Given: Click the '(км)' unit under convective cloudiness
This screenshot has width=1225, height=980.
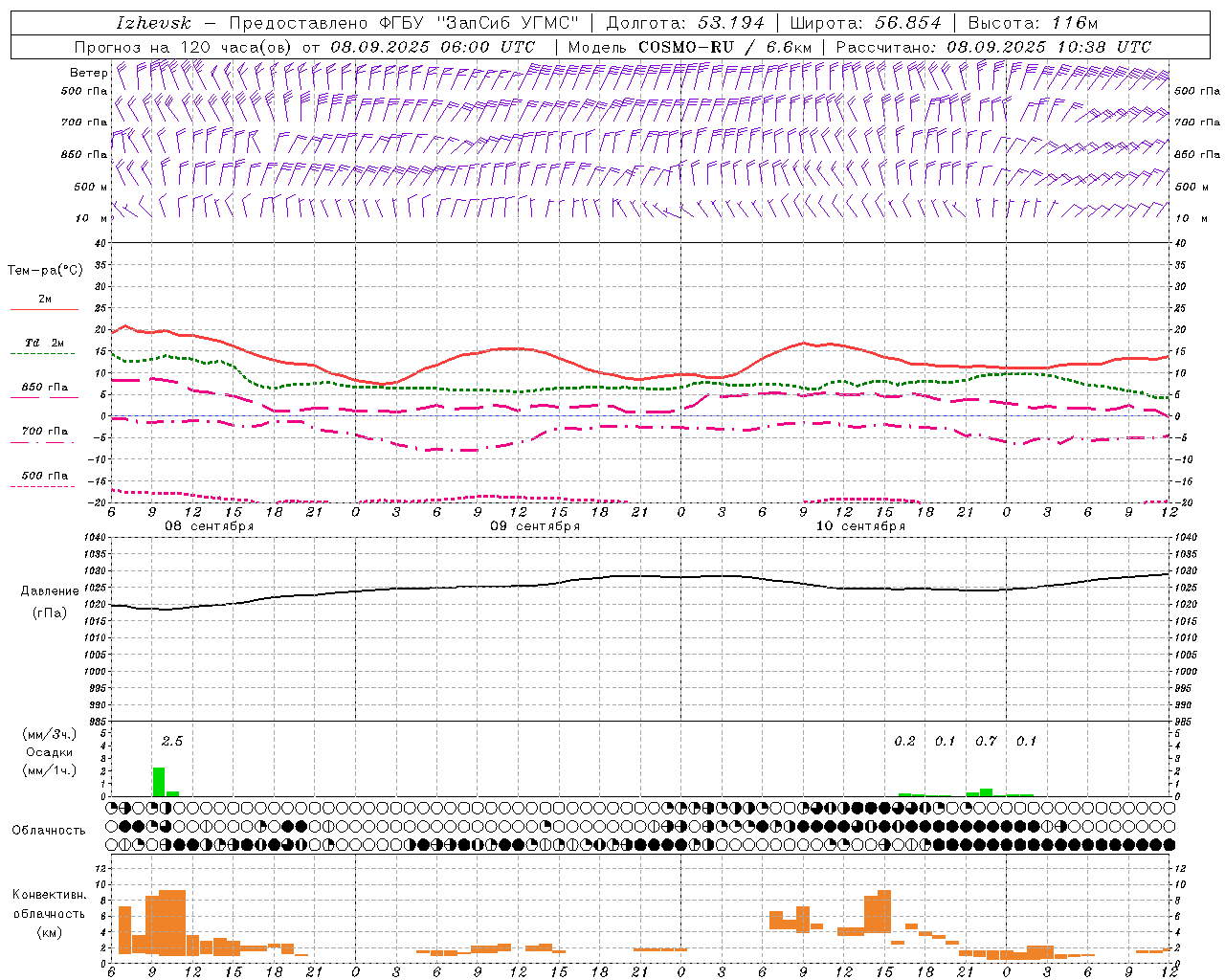Looking at the screenshot, I should click(x=49, y=932).
